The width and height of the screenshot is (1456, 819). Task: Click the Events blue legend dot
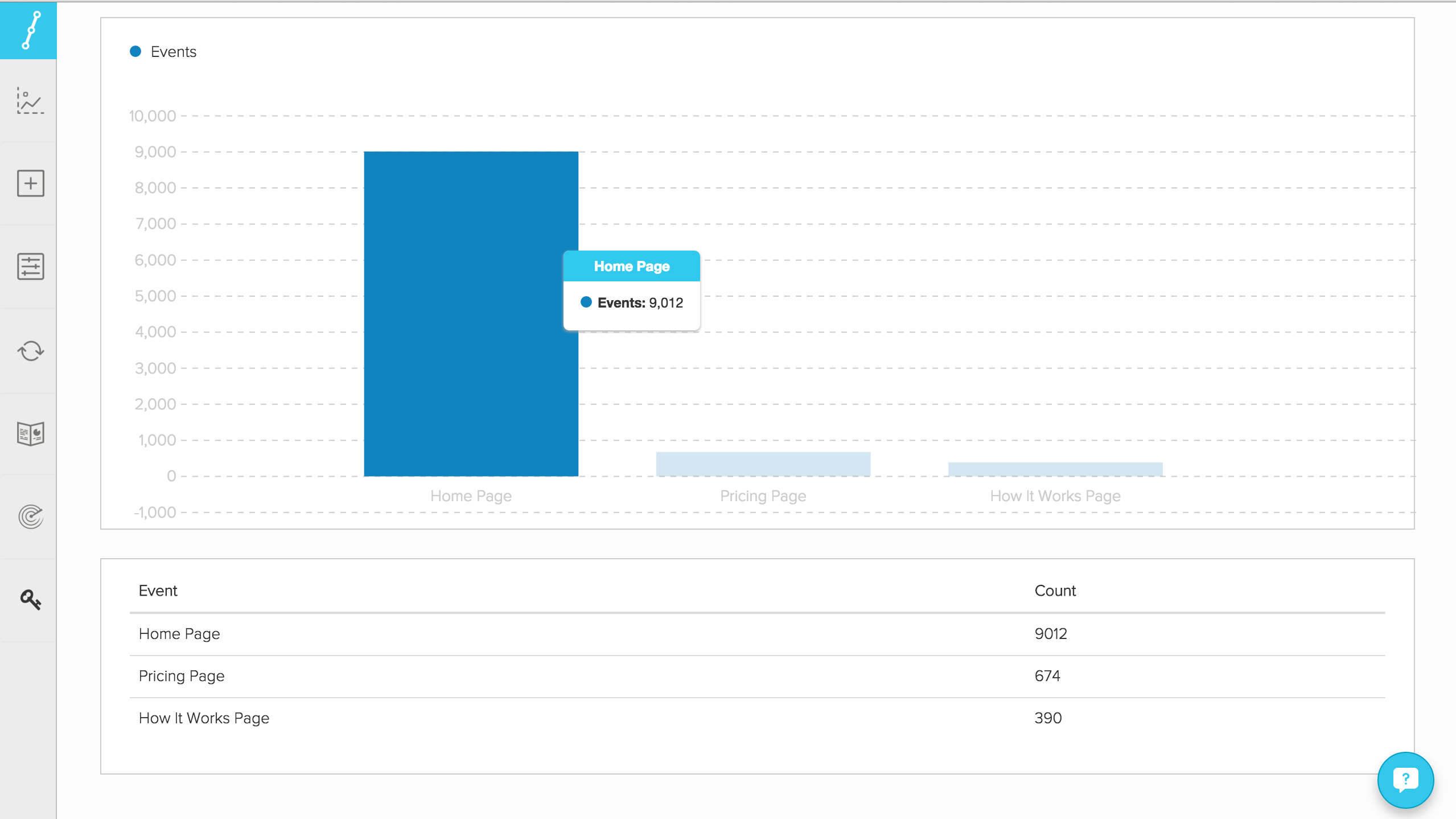coord(135,52)
